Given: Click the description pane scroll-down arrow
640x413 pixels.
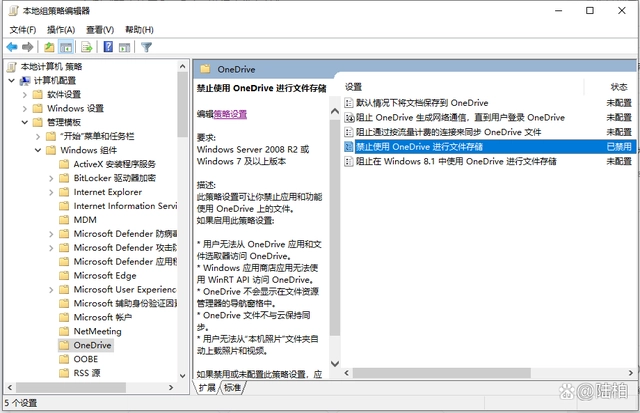Looking at the screenshot, I should [x=335, y=363].
